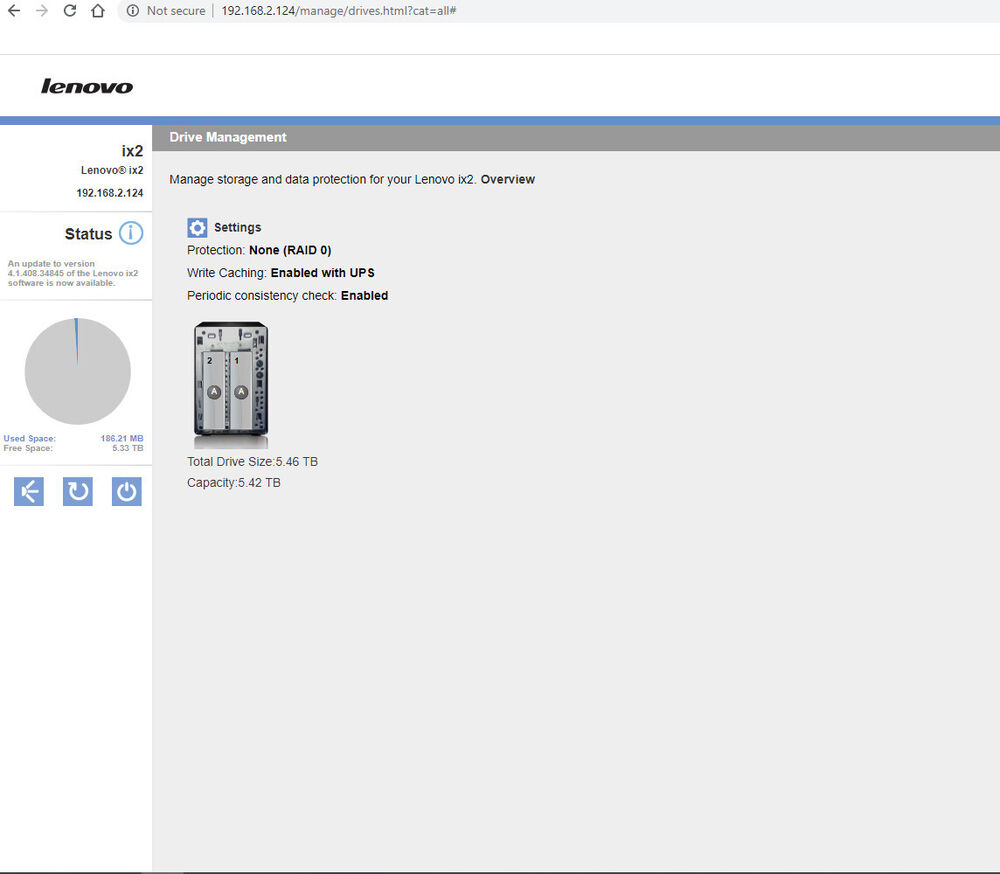Click Used Space 186.21 MB value
This screenshot has width=1000, height=874.
click(x=122, y=438)
